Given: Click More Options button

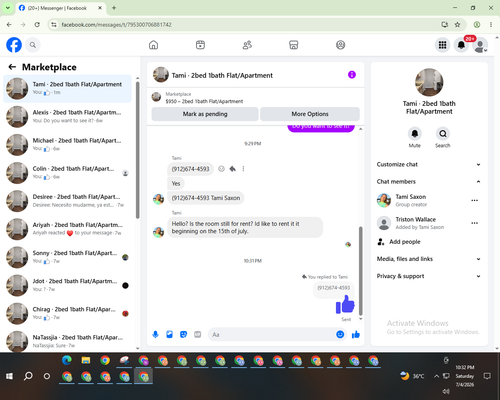Looking at the screenshot, I should [x=310, y=114].
